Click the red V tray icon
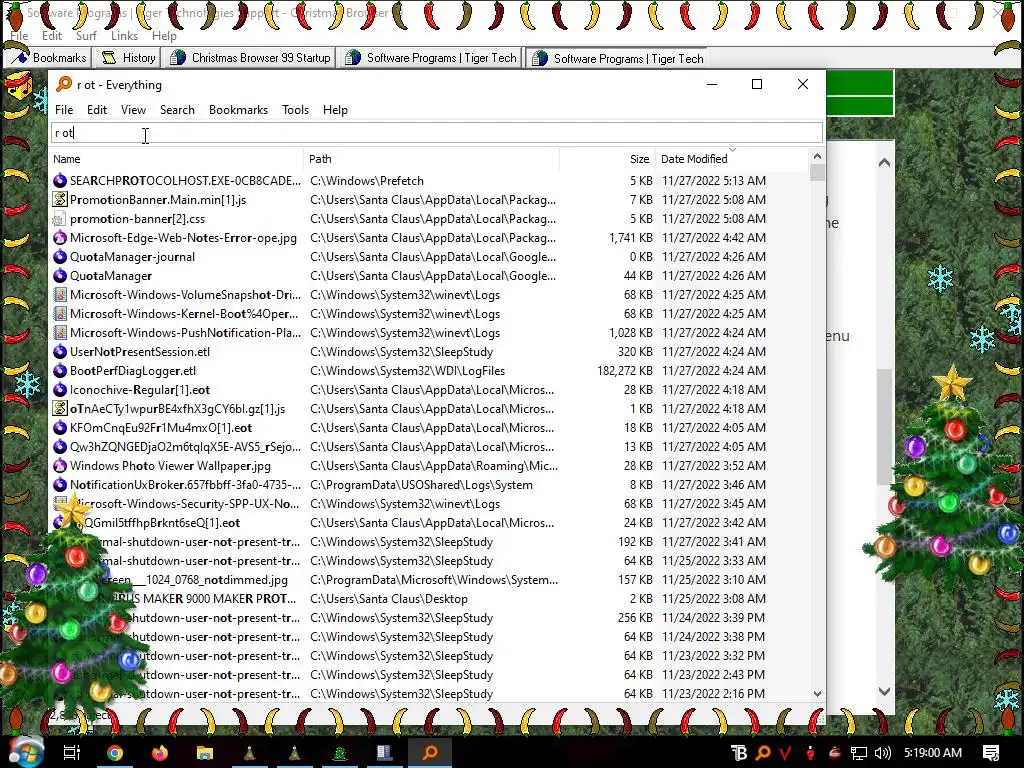1024x768 pixels. (x=785, y=753)
